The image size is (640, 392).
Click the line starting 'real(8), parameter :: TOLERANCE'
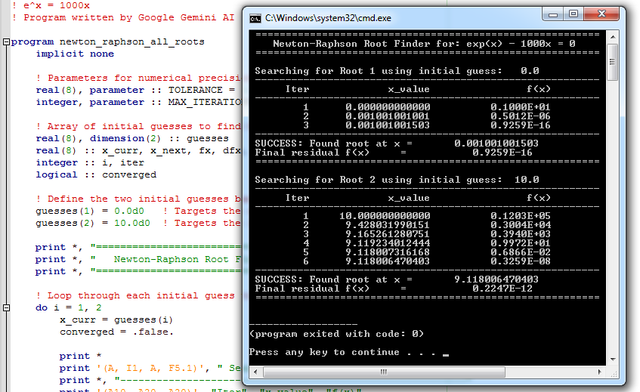click(135, 90)
